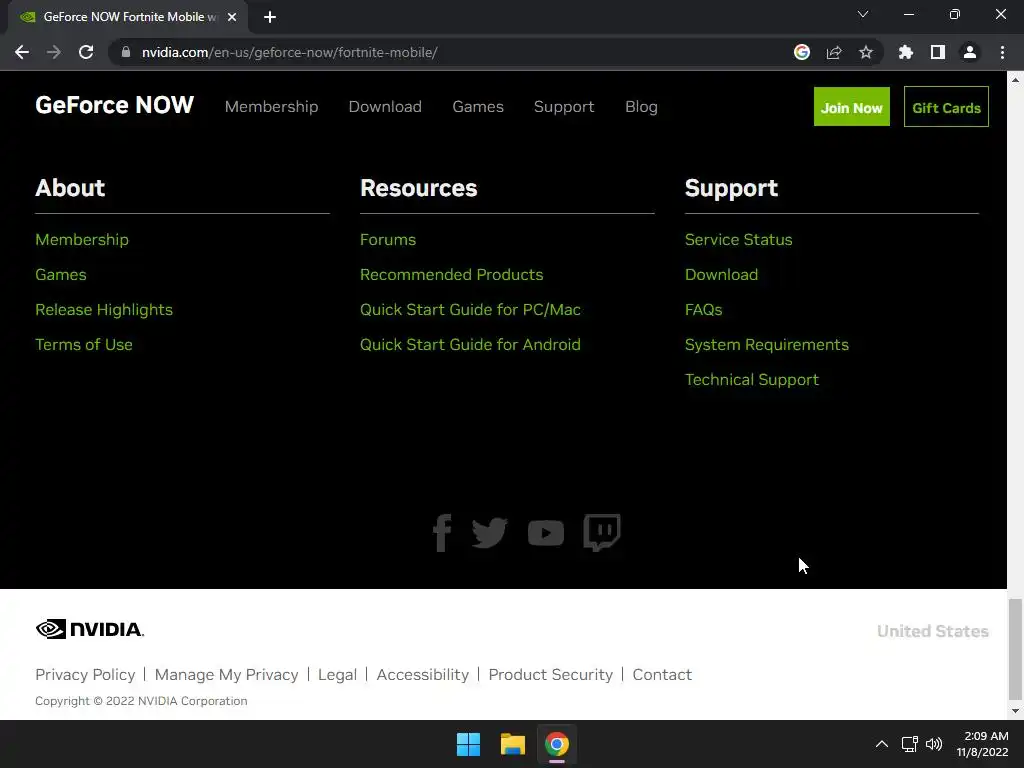Select the GeForce NOW Fortnite Mobile tab

click(x=127, y=17)
